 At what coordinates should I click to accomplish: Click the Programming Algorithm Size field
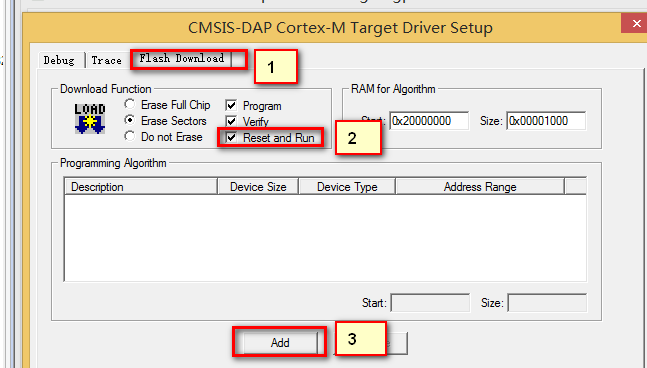547,303
